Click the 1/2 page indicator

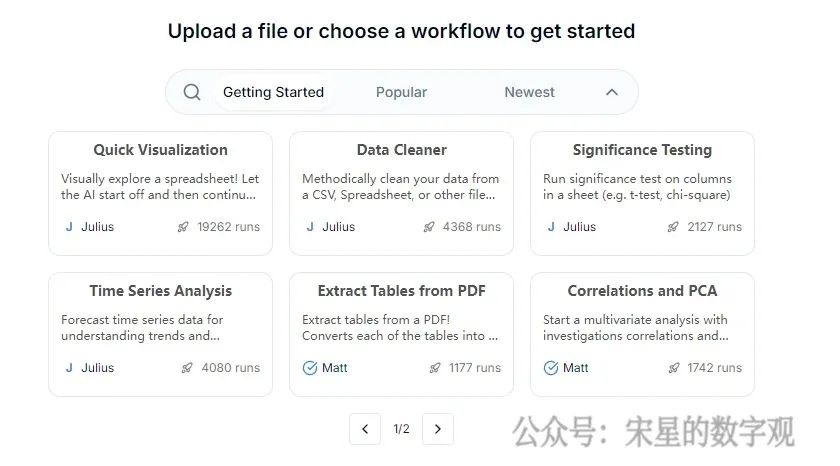401,429
